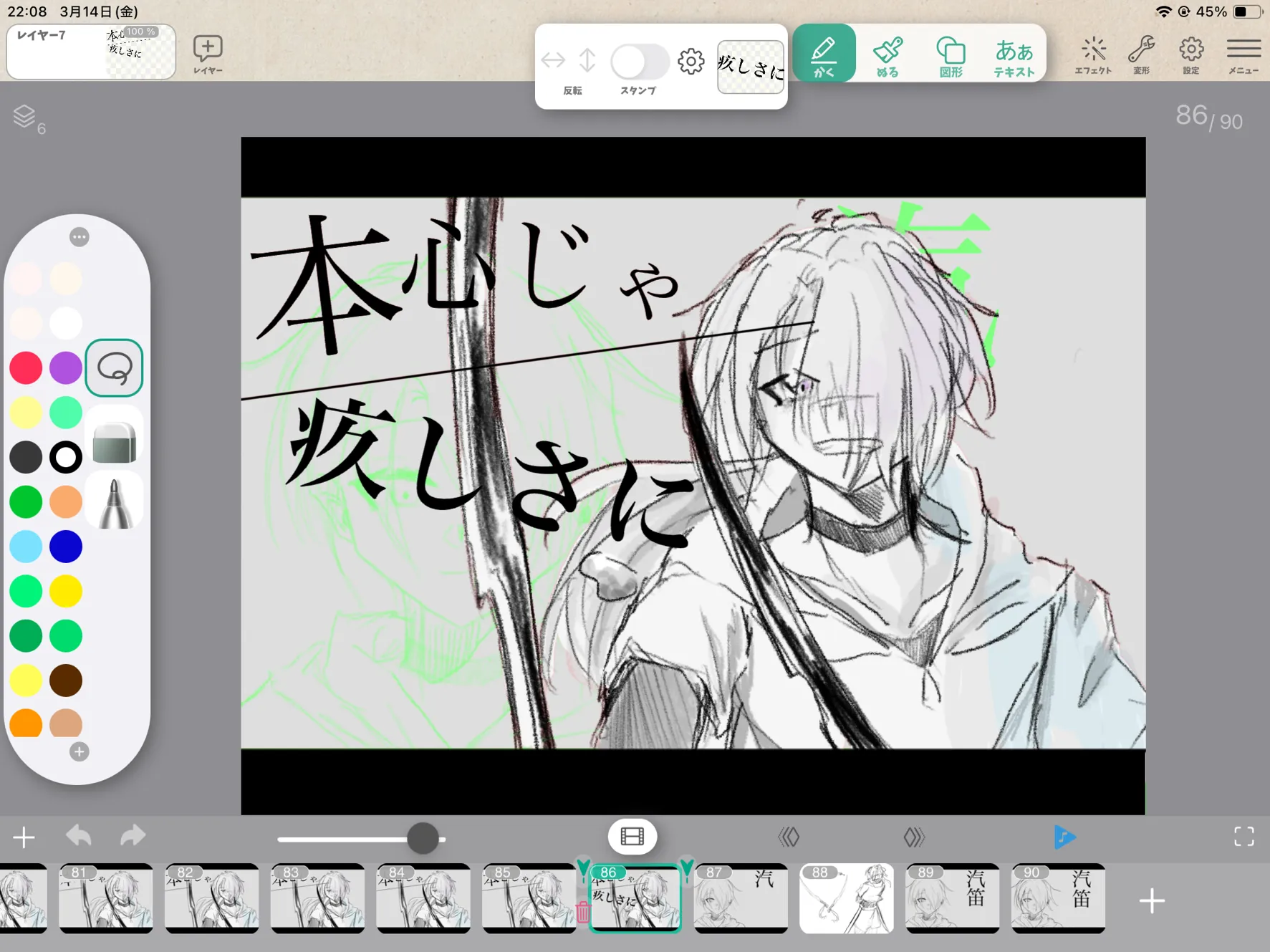
Task: Open the 変形 transform tool
Action: 1141,54
